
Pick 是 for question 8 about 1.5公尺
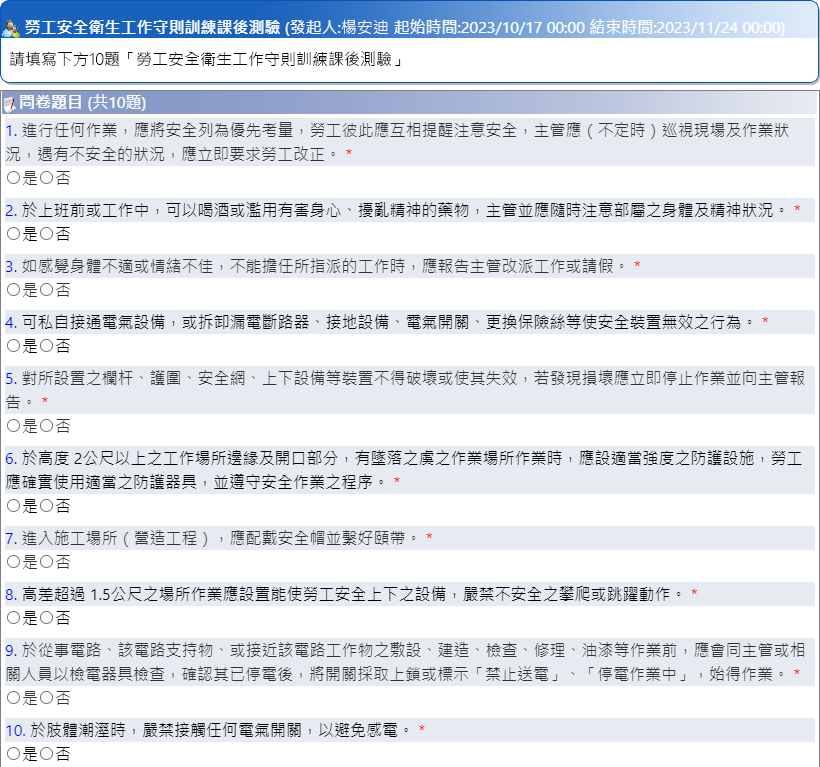click(x=14, y=618)
